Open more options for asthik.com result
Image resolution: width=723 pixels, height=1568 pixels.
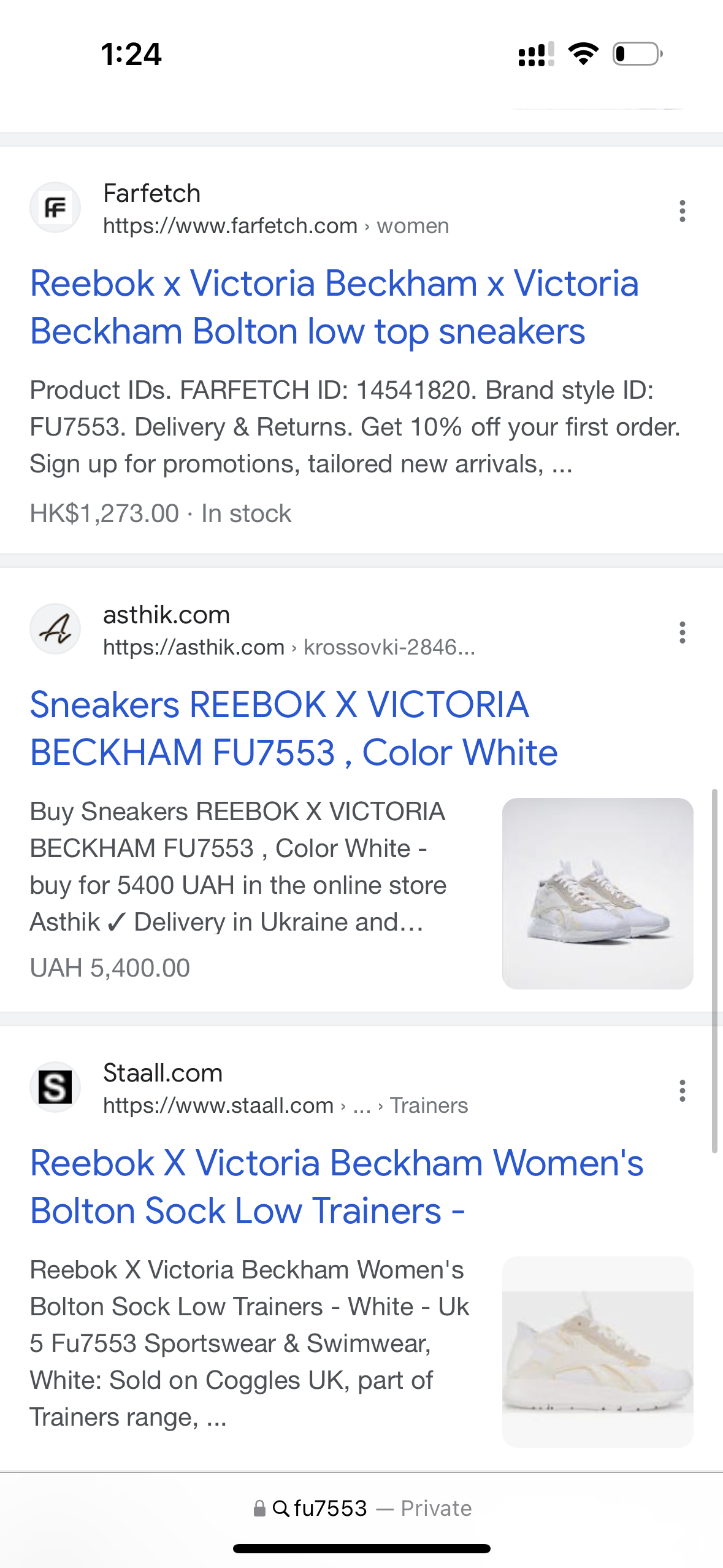pos(682,632)
